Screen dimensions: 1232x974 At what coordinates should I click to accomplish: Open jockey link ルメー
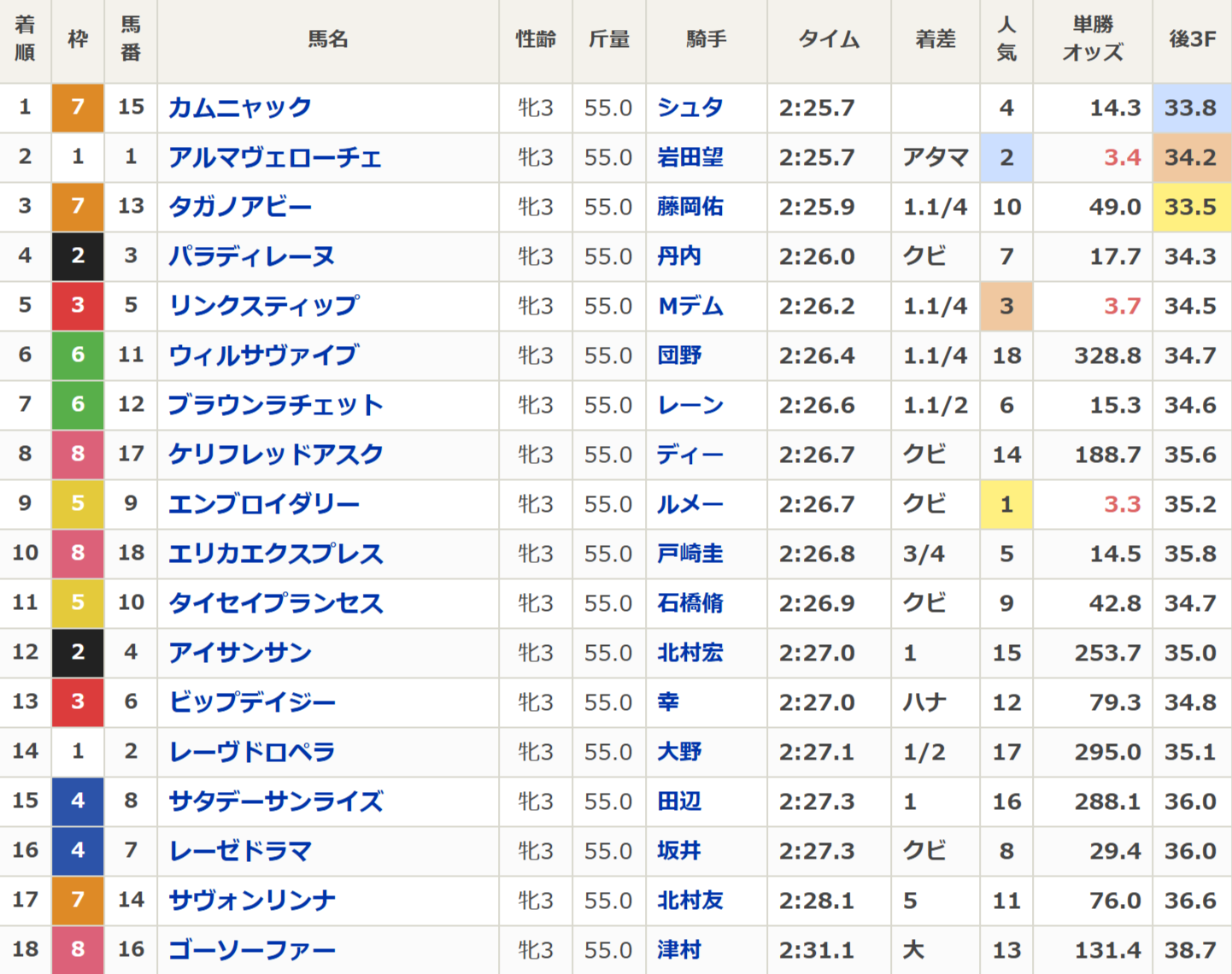click(x=689, y=504)
